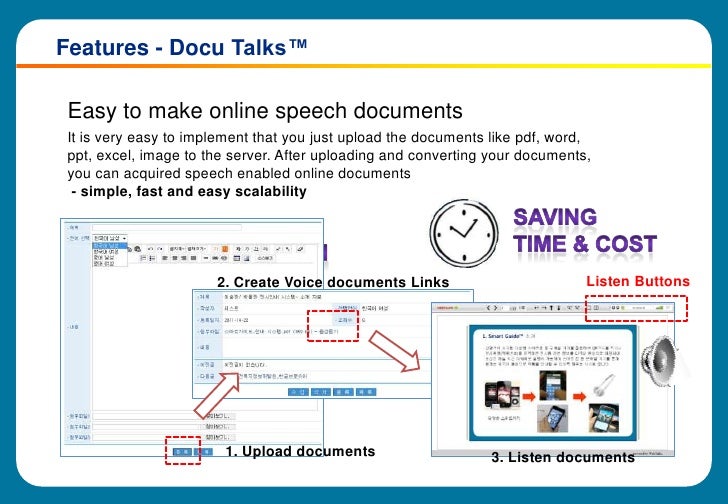
Task: Go to next page with viewer right chevron
Action: pyautogui.click(x=495, y=308)
